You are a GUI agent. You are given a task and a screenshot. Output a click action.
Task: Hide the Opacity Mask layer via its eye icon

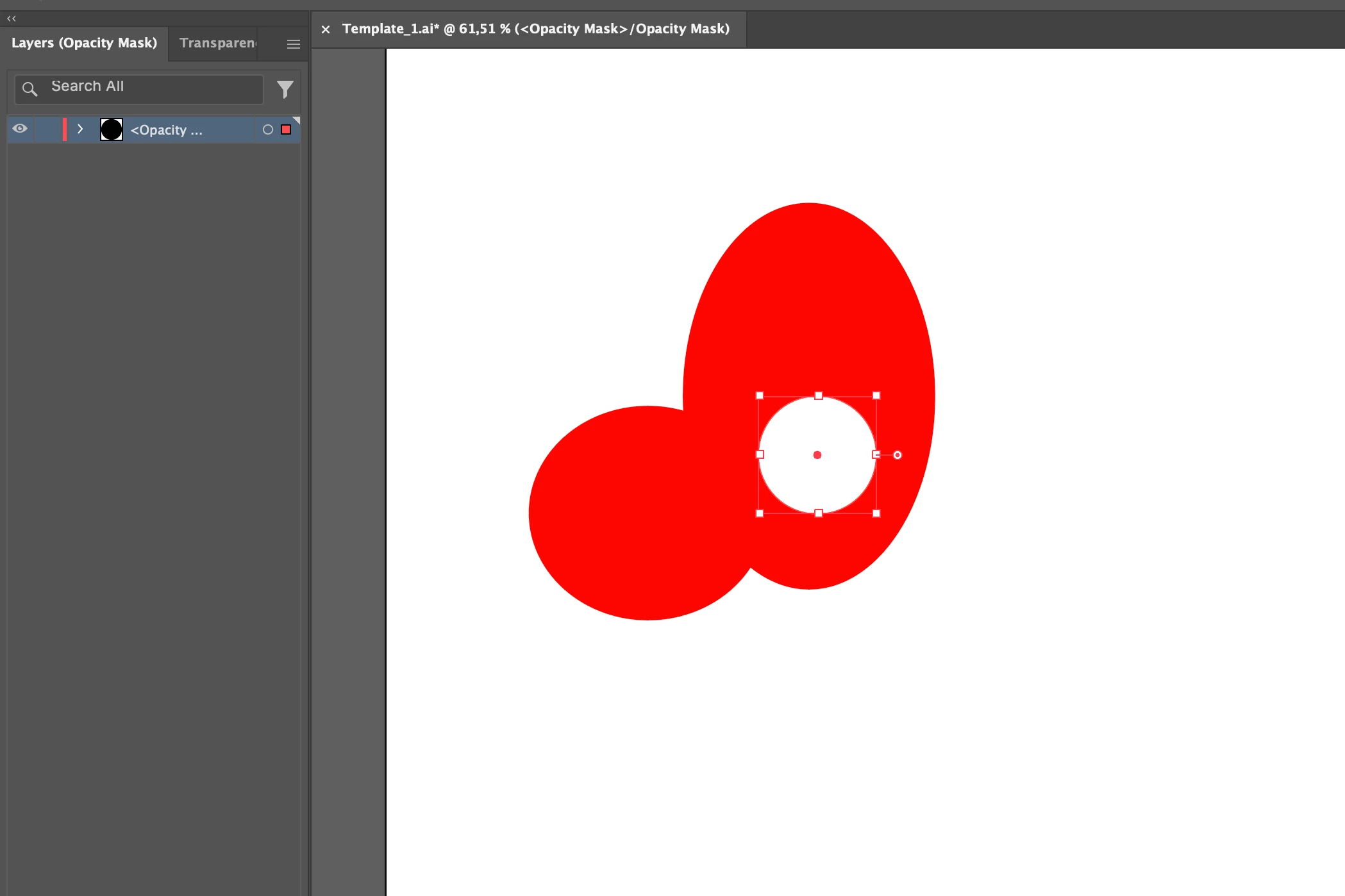click(21, 129)
